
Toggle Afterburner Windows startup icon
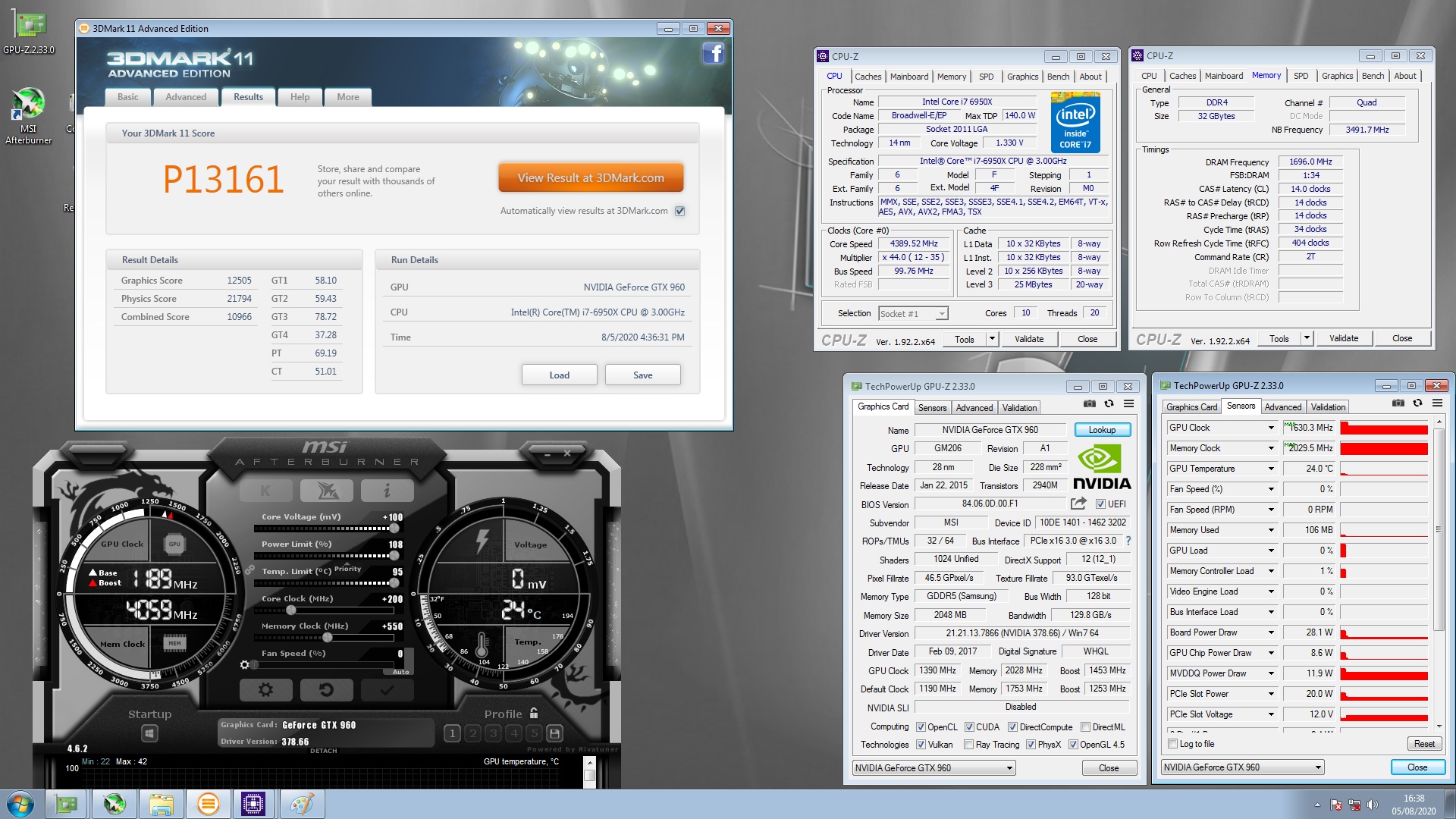pyautogui.click(x=149, y=733)
